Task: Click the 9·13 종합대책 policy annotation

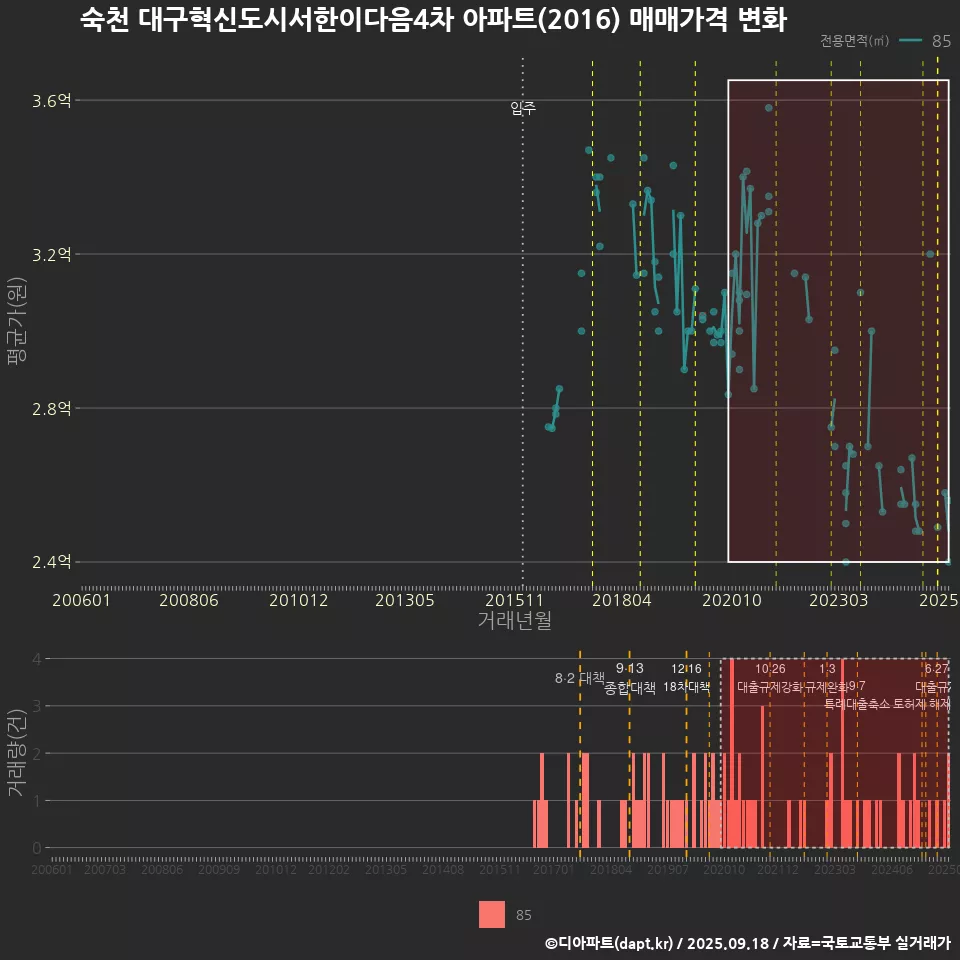Action: [629, 678]
